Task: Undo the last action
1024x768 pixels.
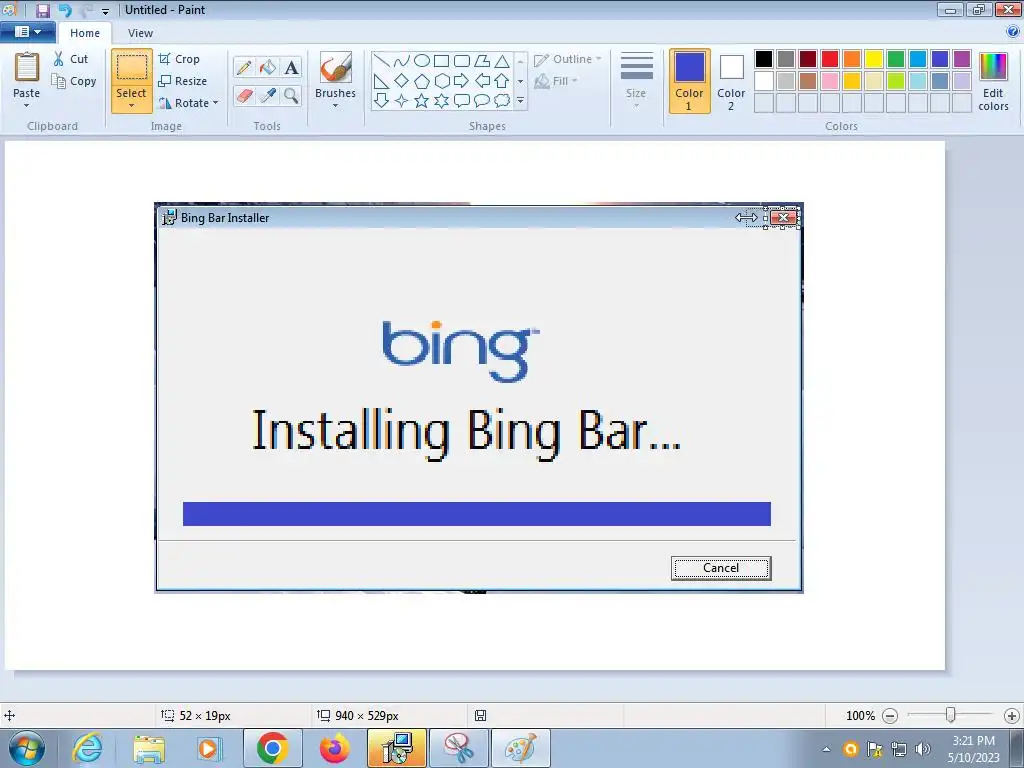Action: (65, 10)
